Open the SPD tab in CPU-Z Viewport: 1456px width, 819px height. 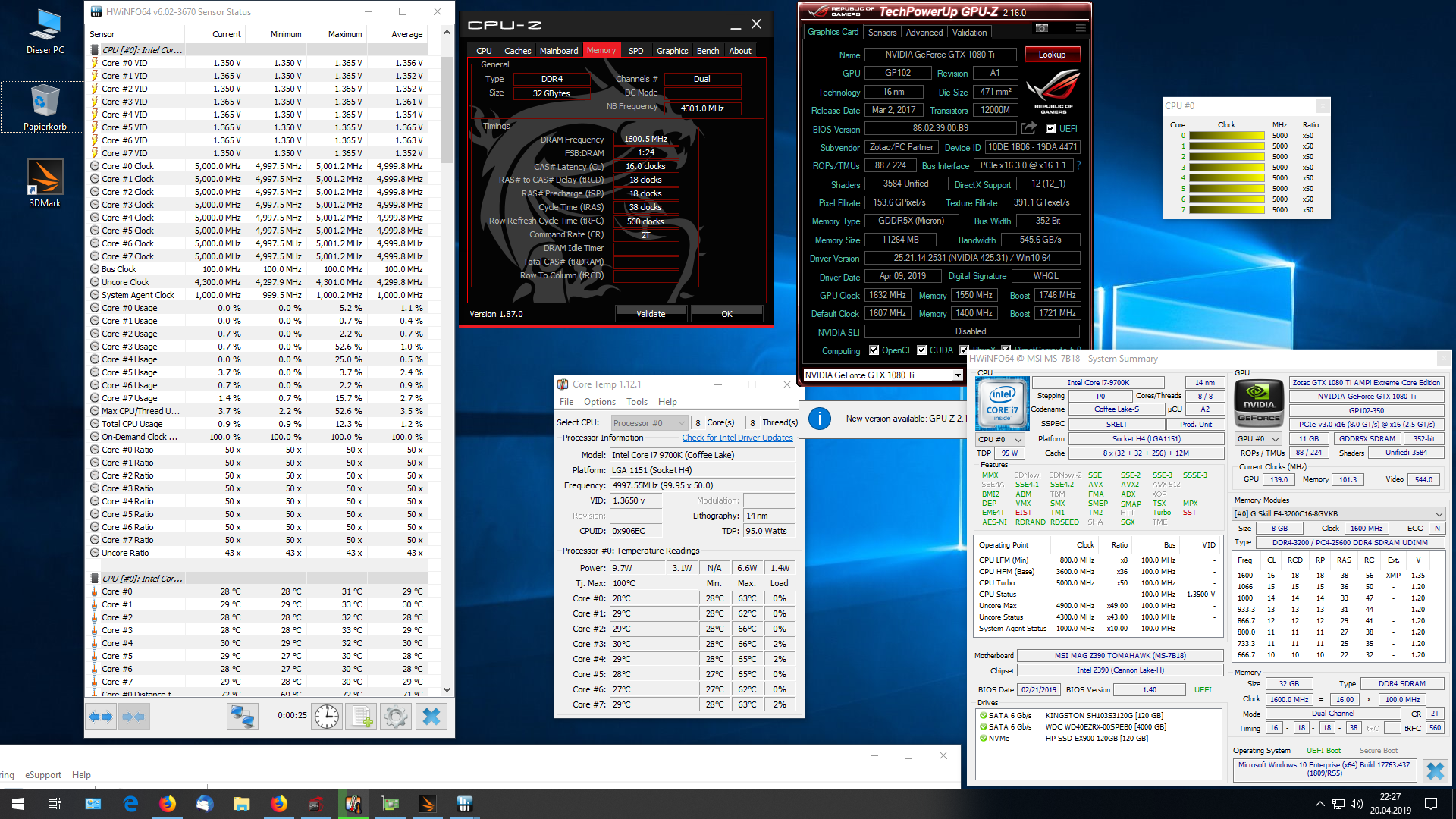point(636,51)
